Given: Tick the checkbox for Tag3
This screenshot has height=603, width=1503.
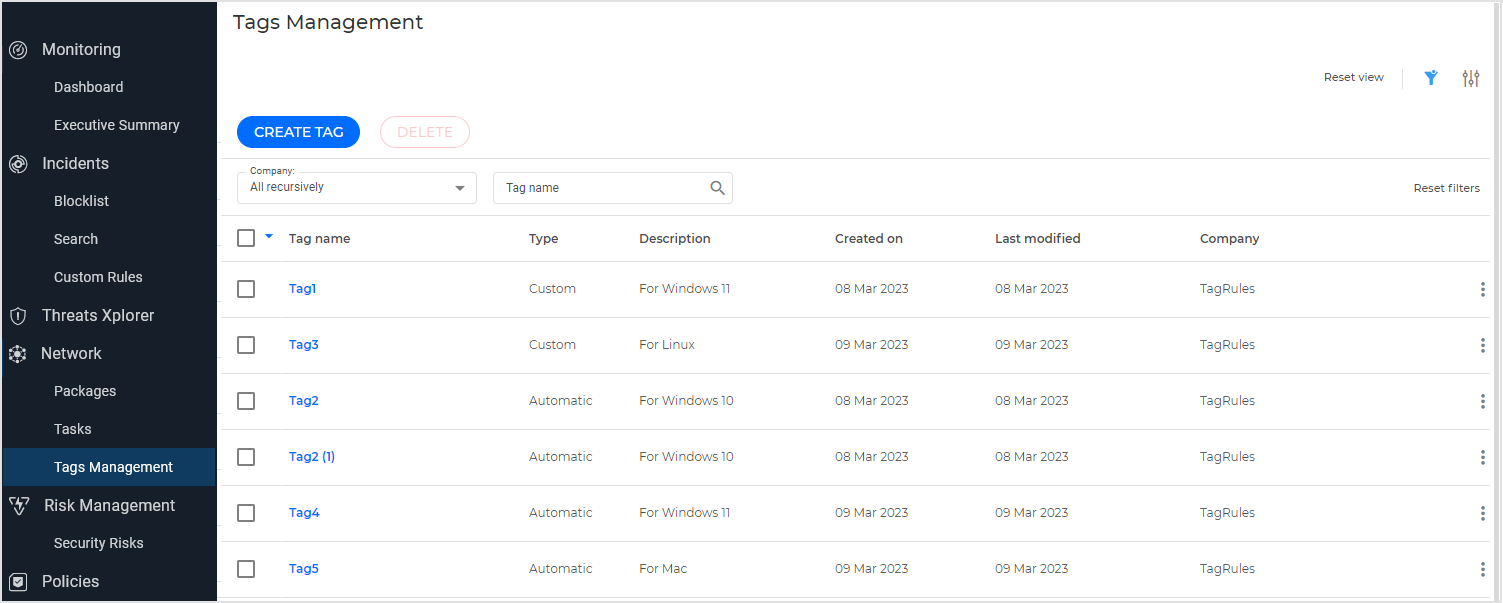Looking at the screenshot, I should [x=246, y=345].
